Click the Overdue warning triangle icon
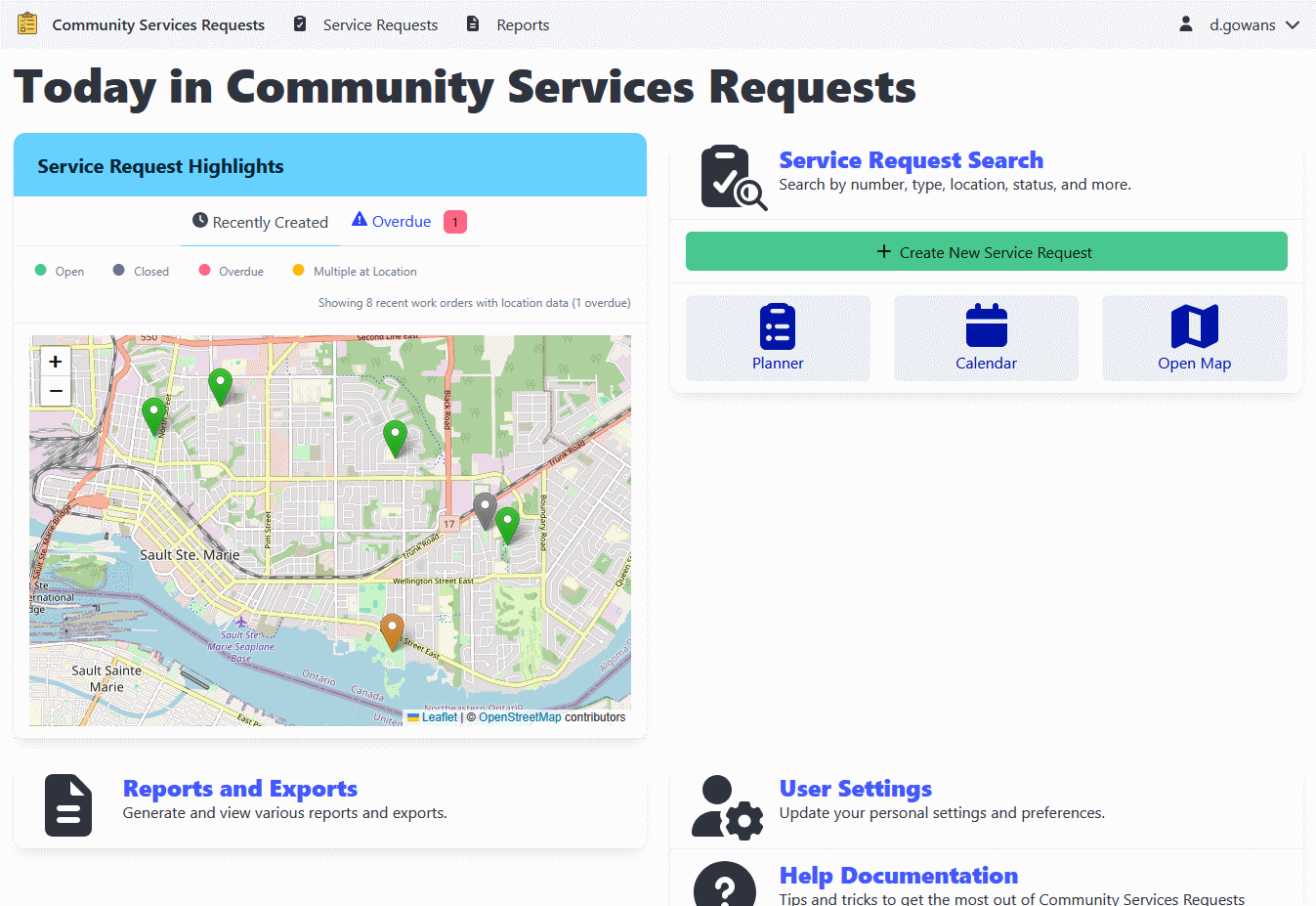 tap(360, 220)
